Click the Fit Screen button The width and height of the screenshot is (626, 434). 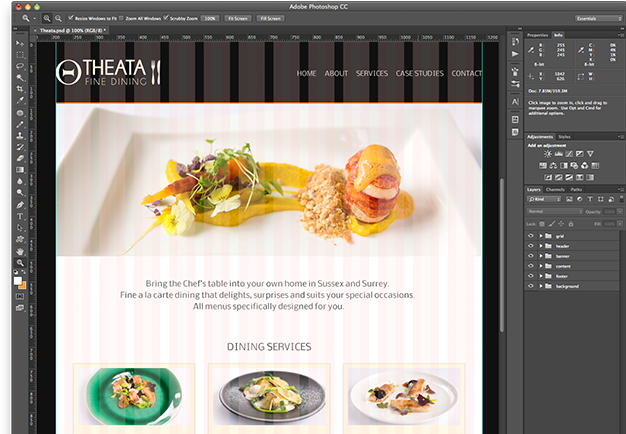[238, 18]
